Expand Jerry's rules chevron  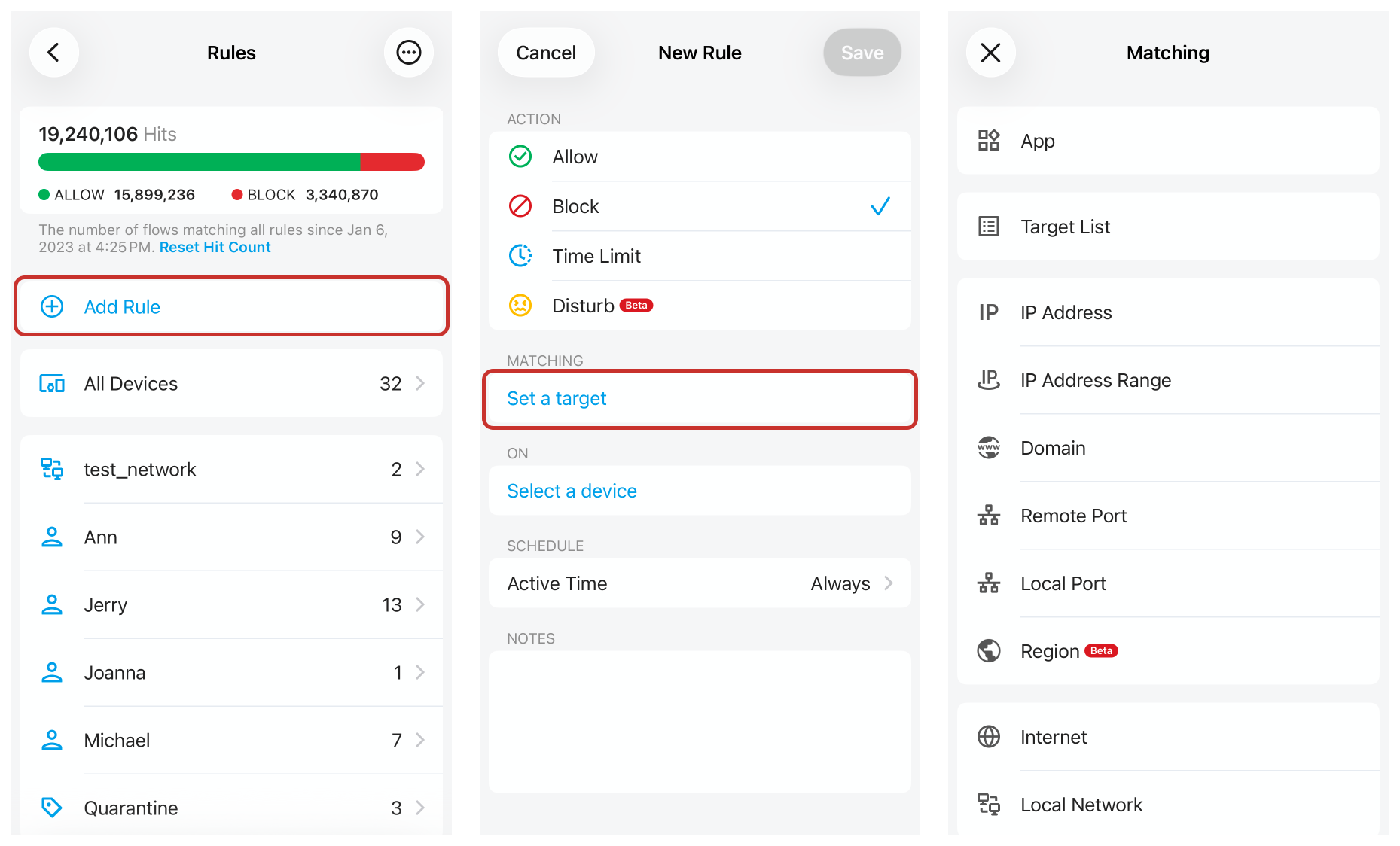420,604
